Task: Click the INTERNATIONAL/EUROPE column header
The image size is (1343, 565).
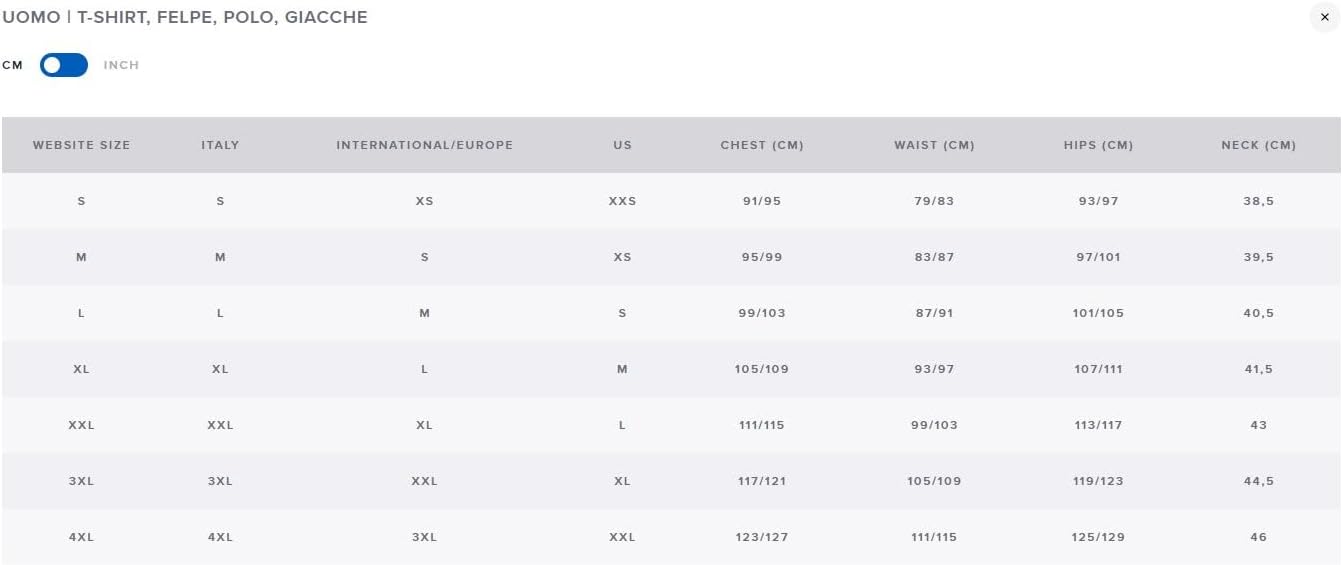Action: (x=424, y=145)
